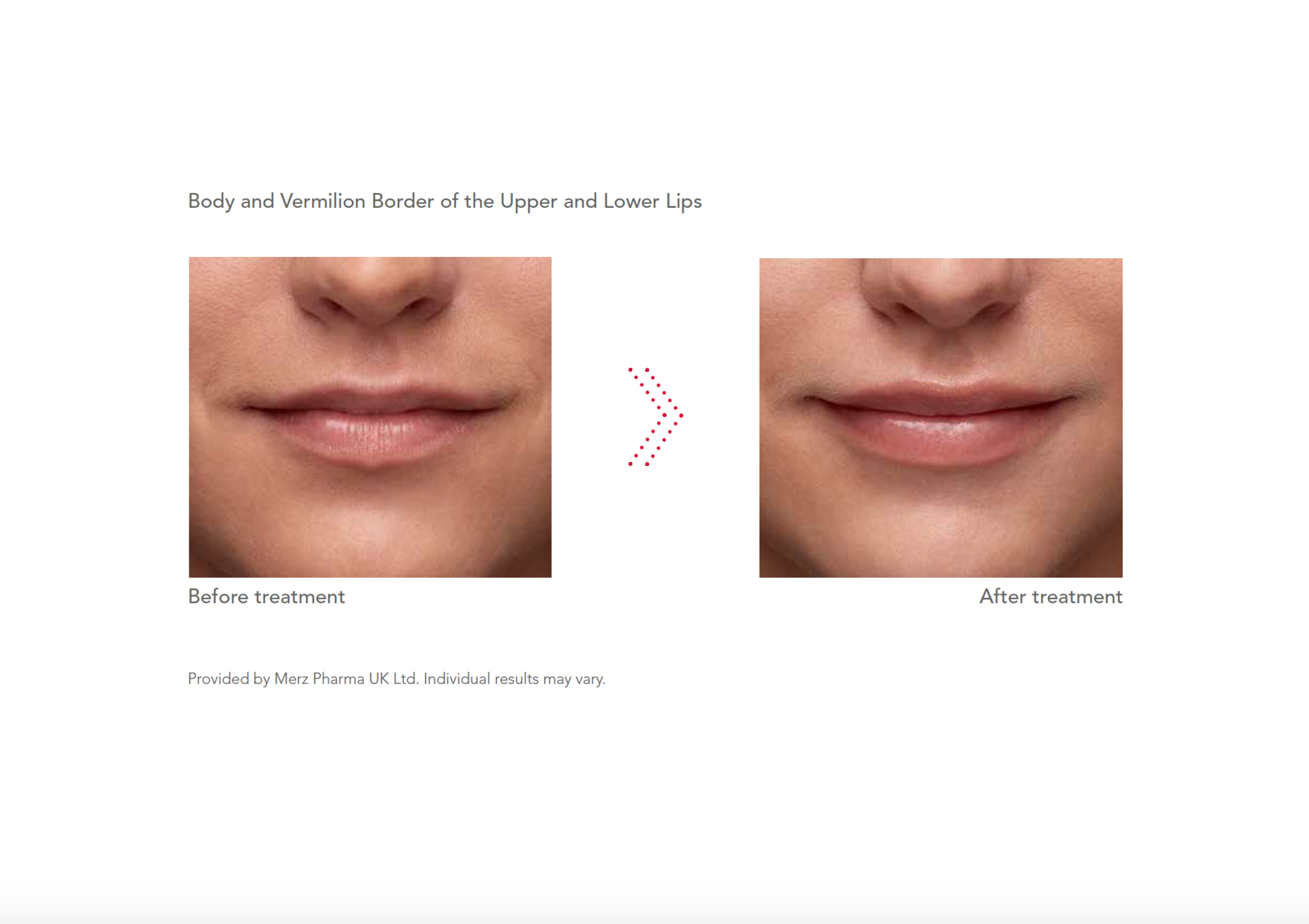This screenshot has height=924, width=1309.
Task: Click the nose in the after photo
Action: (x=946, y=294)
